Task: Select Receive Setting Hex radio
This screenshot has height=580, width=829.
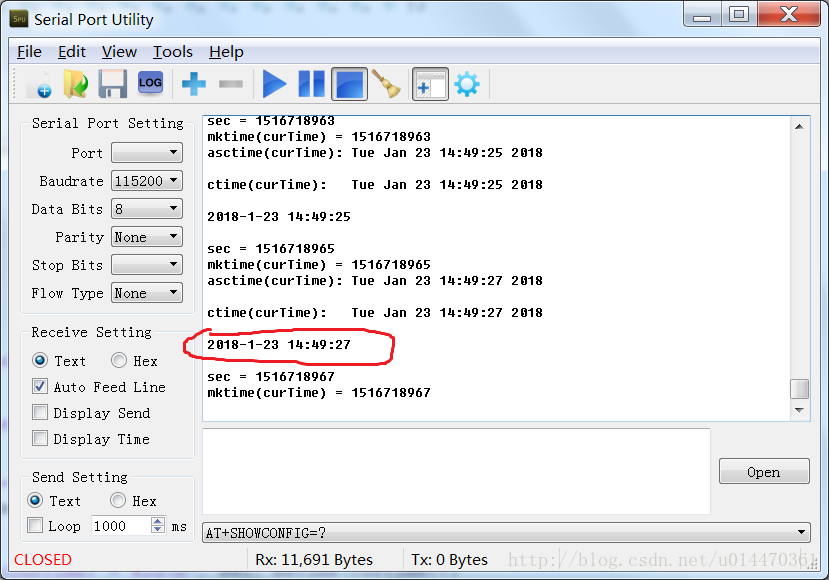Action: pyautogui.click(x=119, y=361)
